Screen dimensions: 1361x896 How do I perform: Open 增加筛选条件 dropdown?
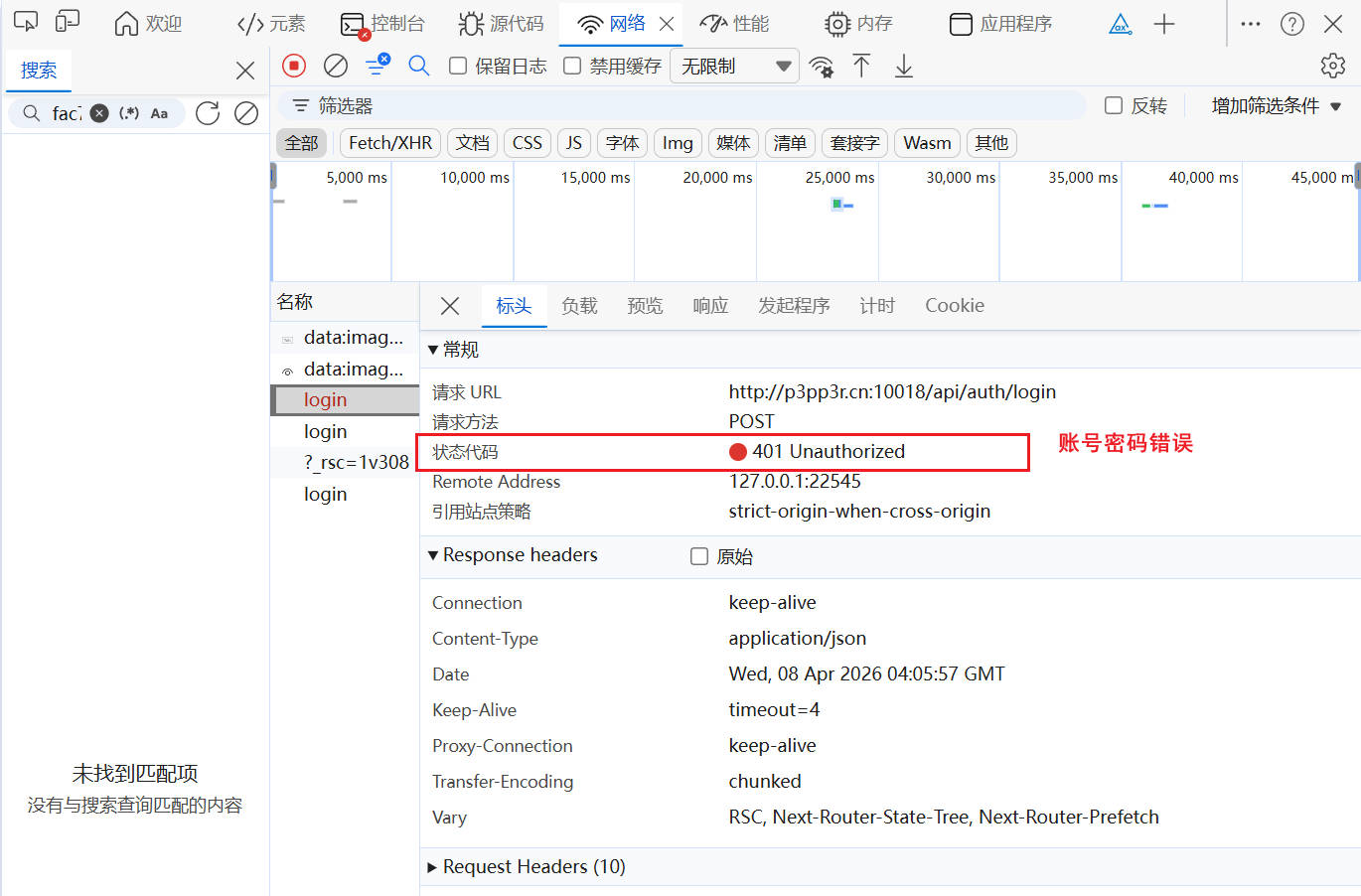[x=1276, y=105]
